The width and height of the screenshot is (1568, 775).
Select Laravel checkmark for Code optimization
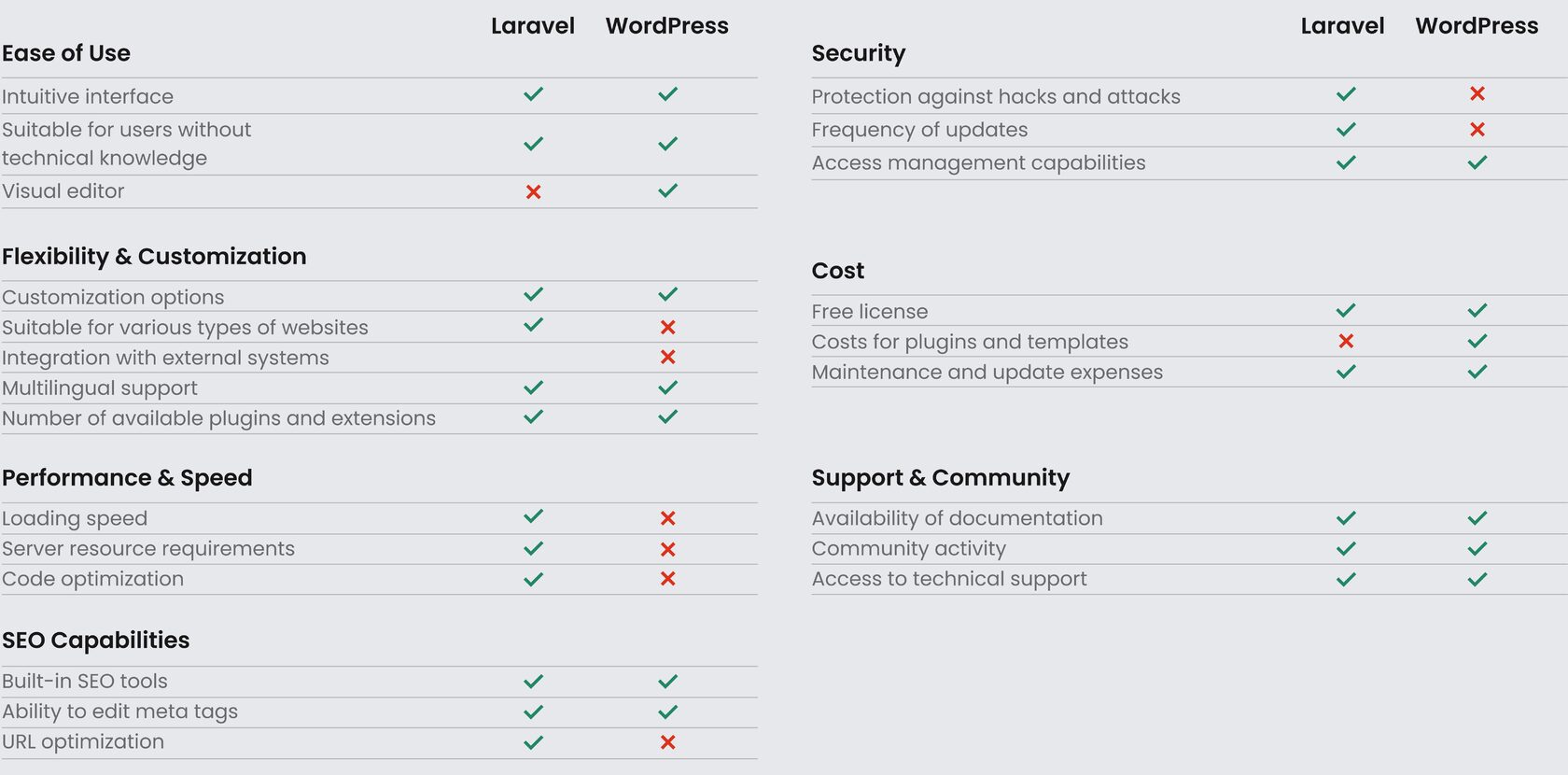pyautogui.click(x=533, y=580)
